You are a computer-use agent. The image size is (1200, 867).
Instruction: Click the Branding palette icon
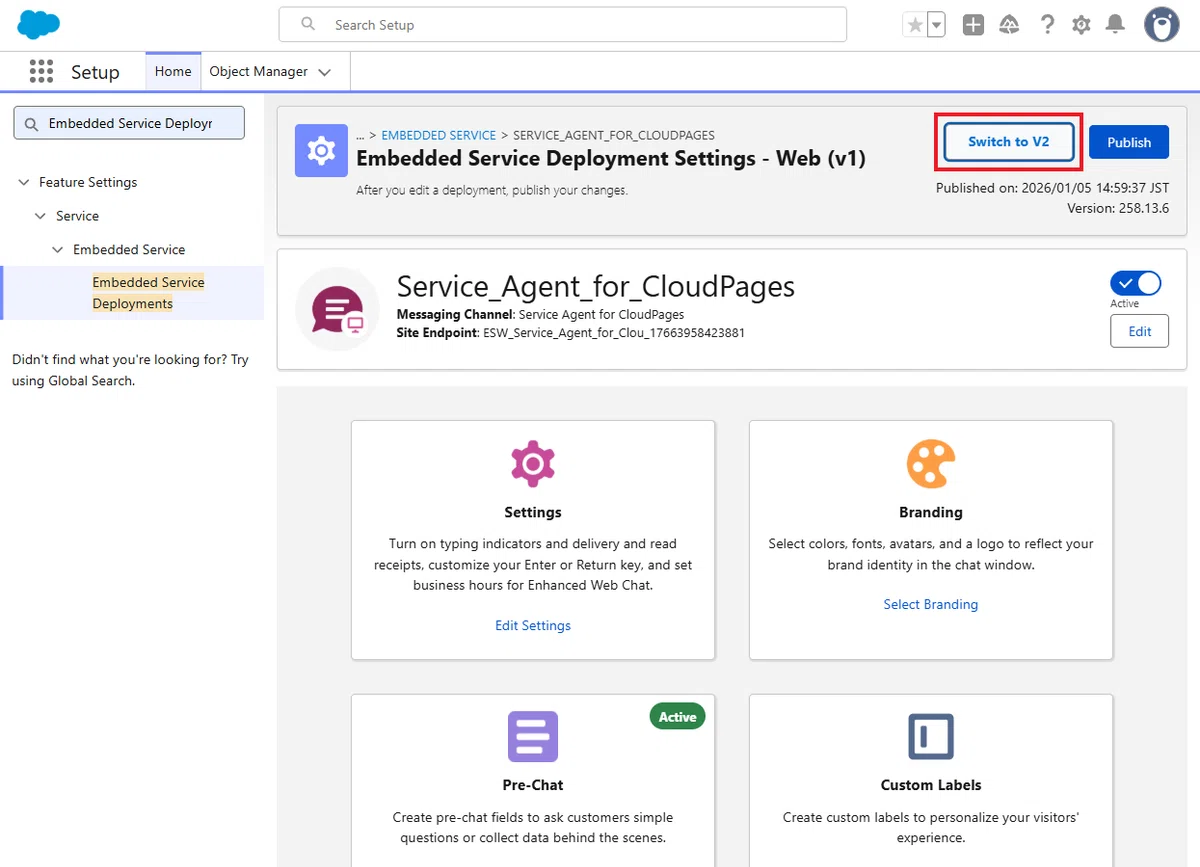931,463
